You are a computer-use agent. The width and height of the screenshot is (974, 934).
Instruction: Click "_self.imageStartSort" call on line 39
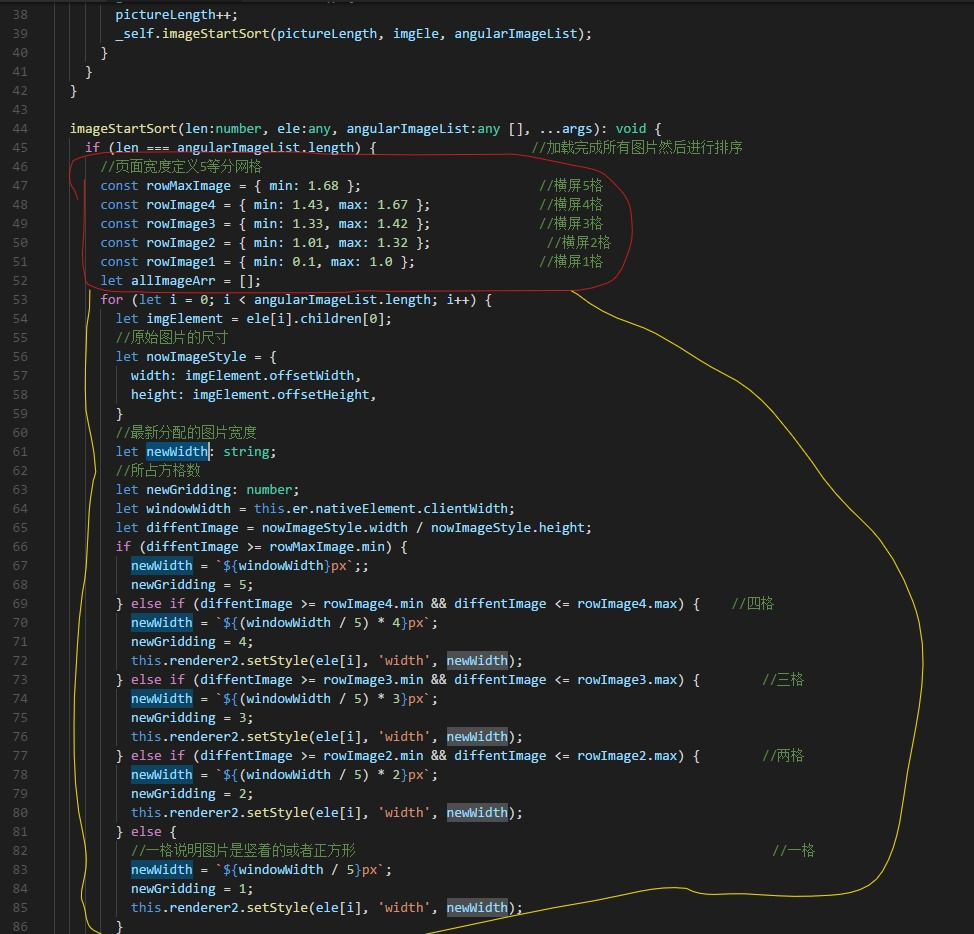pos(193,34)
